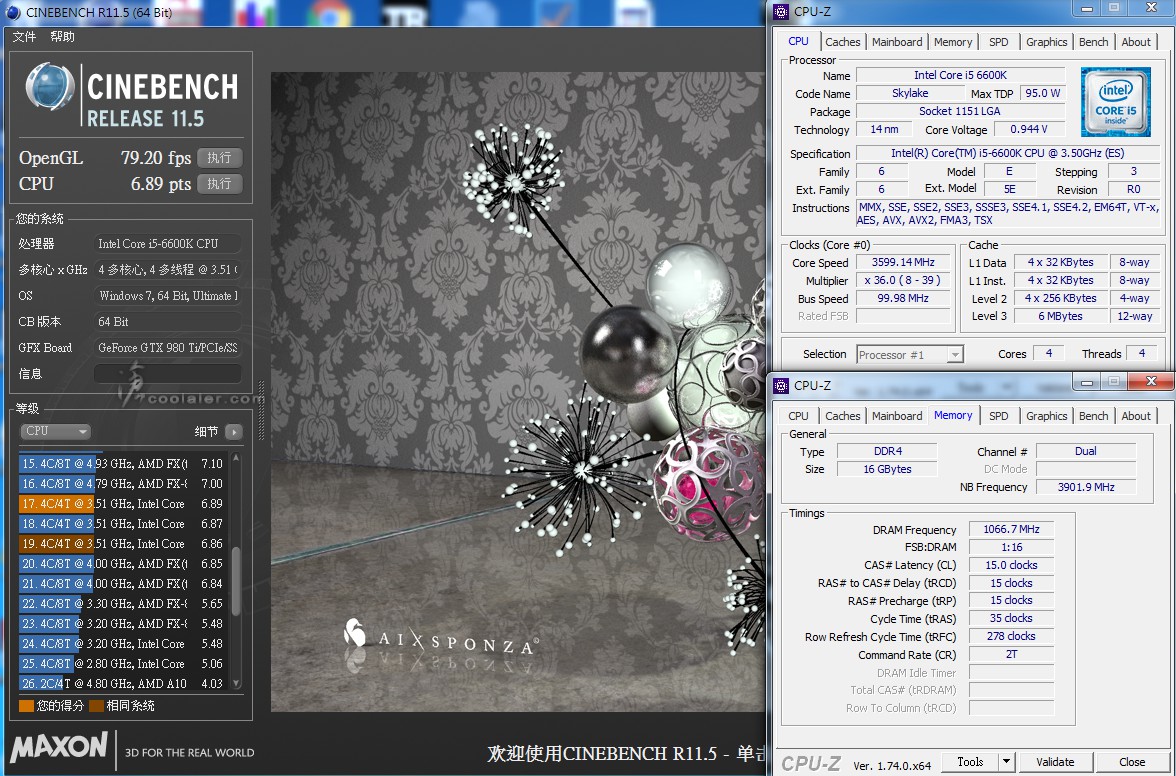Viewport: 1176px width, 776px height.
Task: Open the Tools dropdown arrow in CPU-Z
Action: (x=1006, y=763)
